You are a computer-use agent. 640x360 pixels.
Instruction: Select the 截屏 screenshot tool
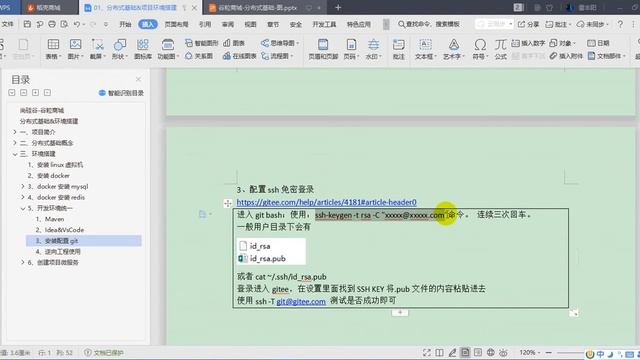point(98,49)
